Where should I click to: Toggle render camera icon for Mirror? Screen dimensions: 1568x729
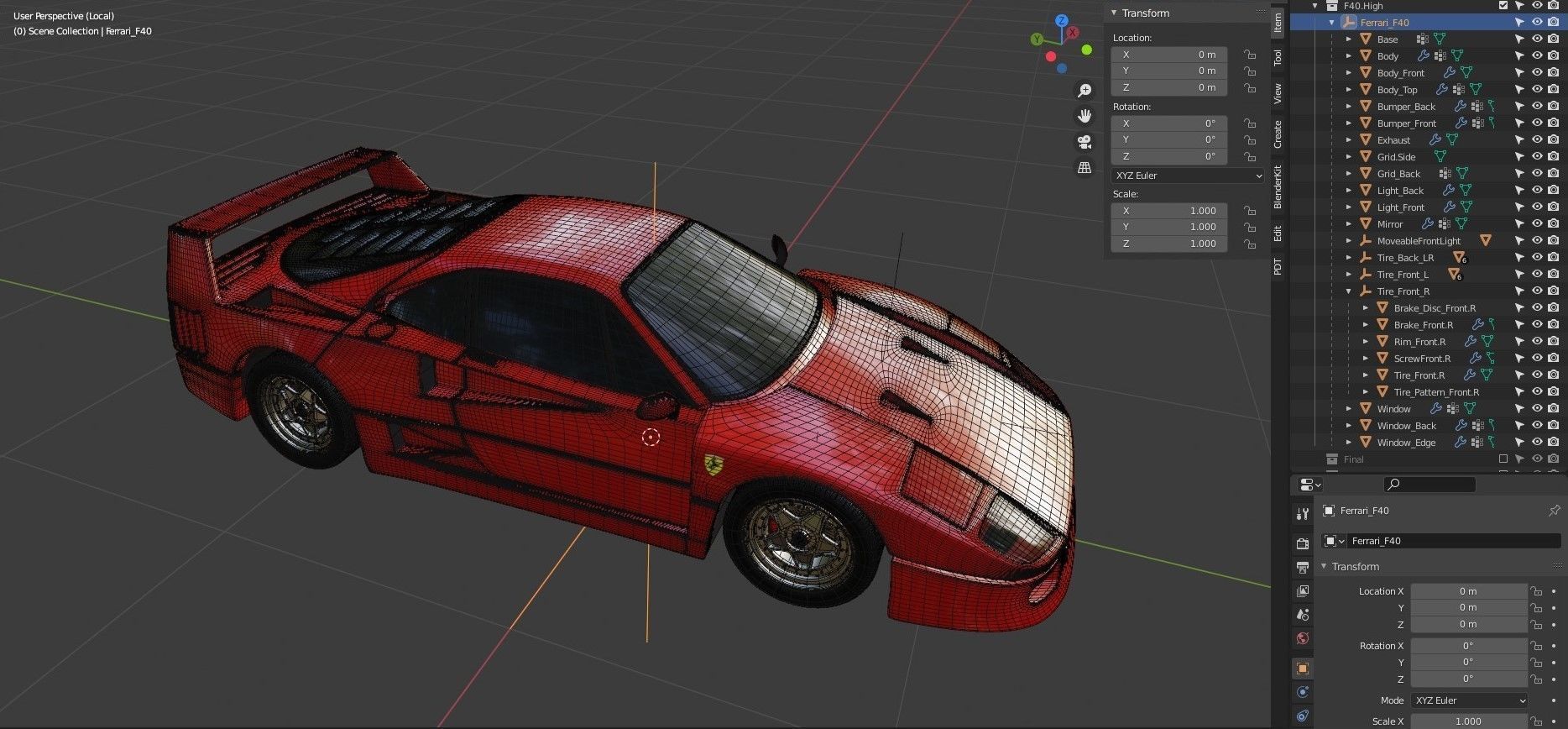coord(1553,224)
